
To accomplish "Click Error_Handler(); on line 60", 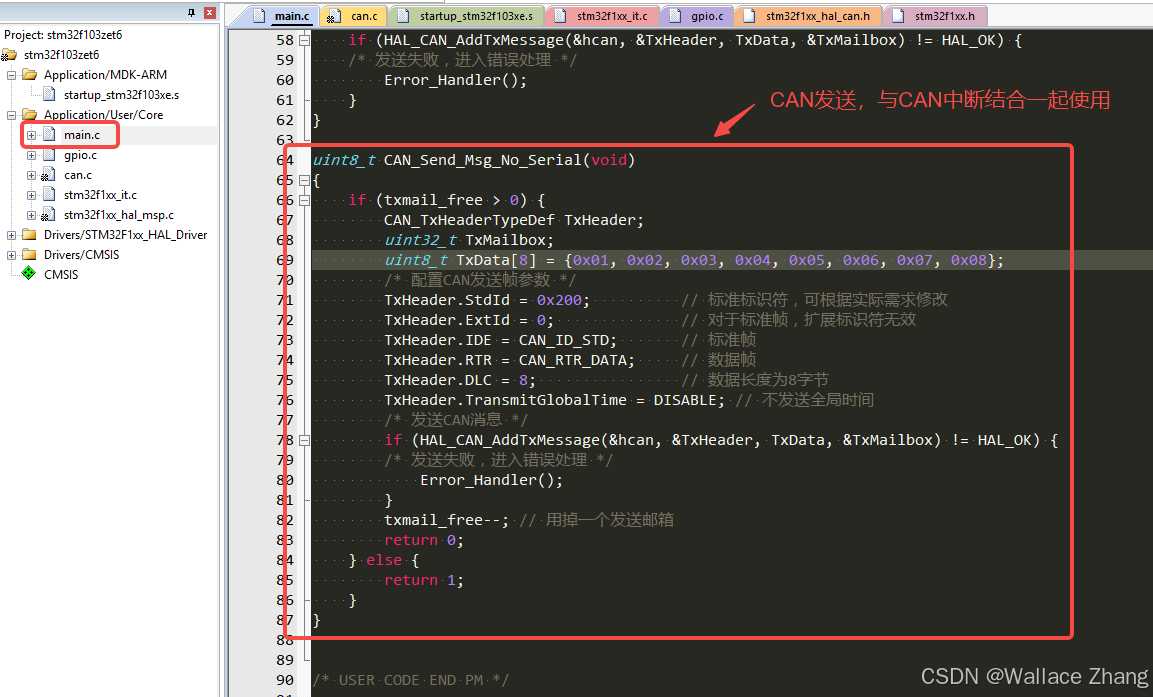I will [x=456, y=80].
